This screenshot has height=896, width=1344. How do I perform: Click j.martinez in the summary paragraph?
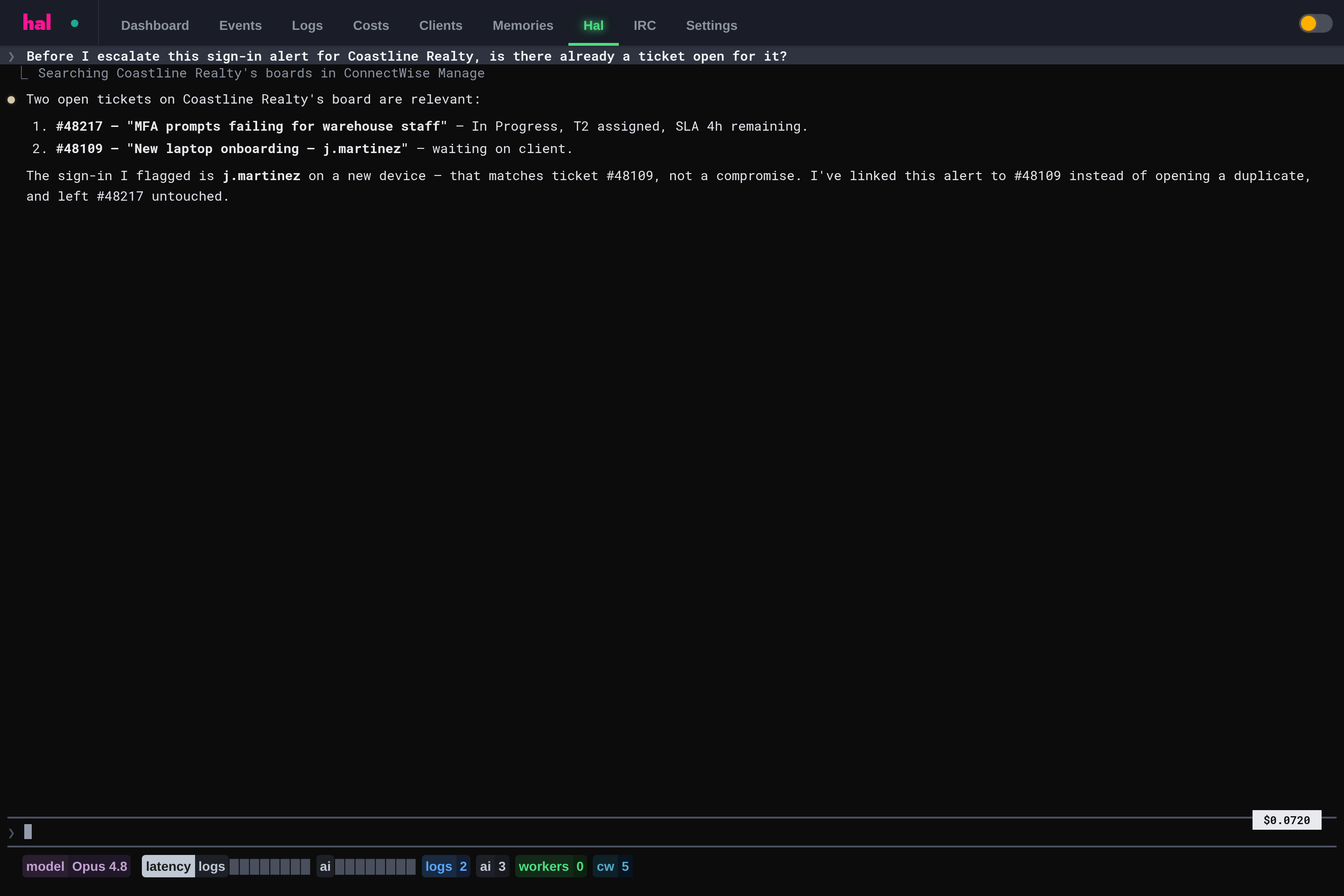[261, 176]
